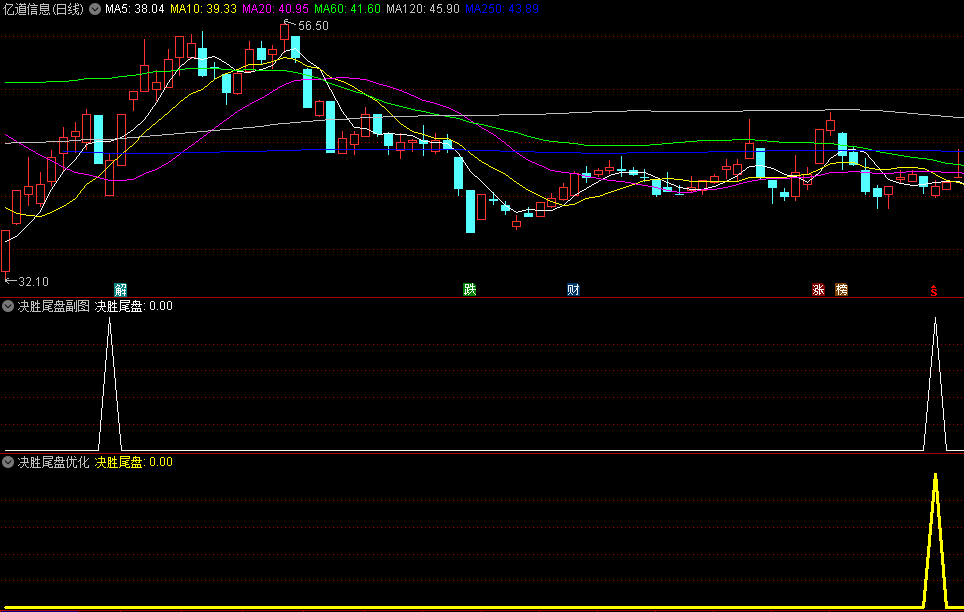Select the 决胜尾盘优化 indicator name
Screen dimensions: 964x612
pyautogui.click(x=53, y=462)
